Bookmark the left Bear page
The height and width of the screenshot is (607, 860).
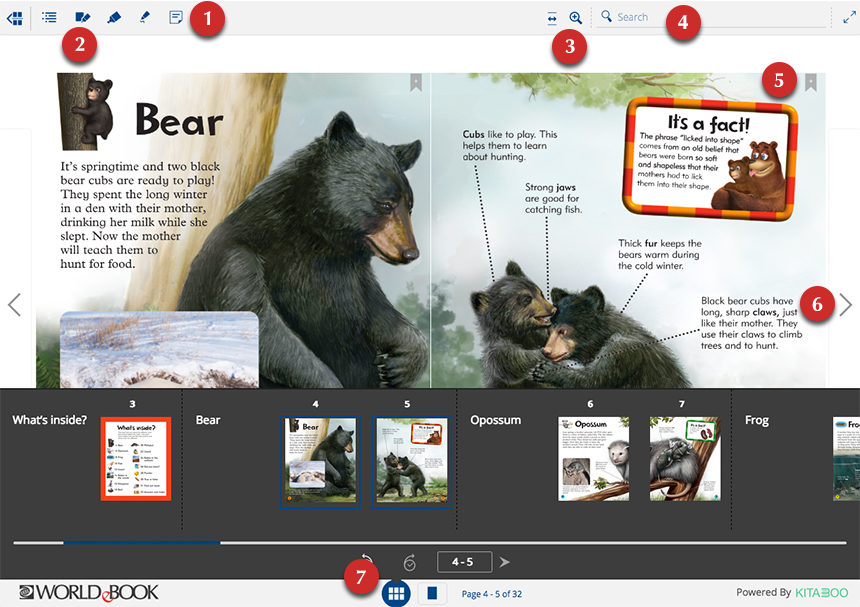(x=416, y=83)
